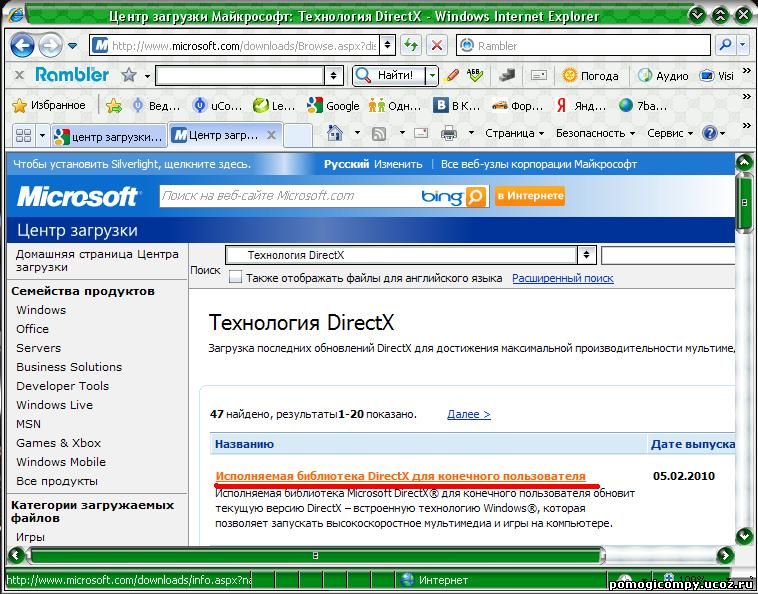The width and height of the screenshot is (758, 594).
Task: Sort results by Дате выпуска column header
Action: click(x=692, y=444)
